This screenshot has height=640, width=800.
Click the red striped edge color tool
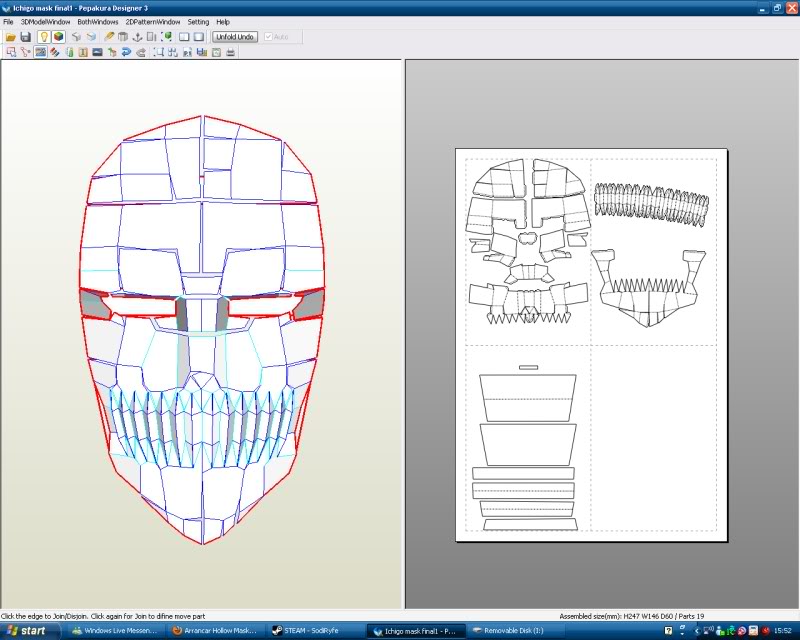(x=55, y=52)
